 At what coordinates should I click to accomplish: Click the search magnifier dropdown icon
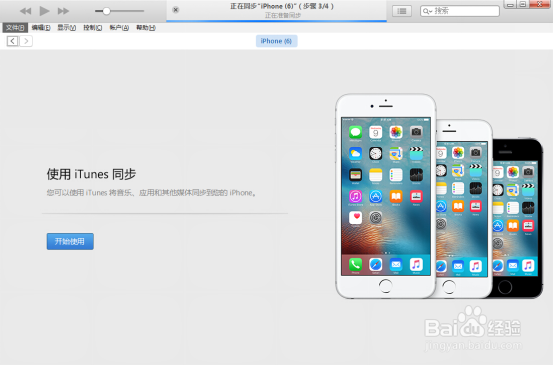click(x=427, y=11)
